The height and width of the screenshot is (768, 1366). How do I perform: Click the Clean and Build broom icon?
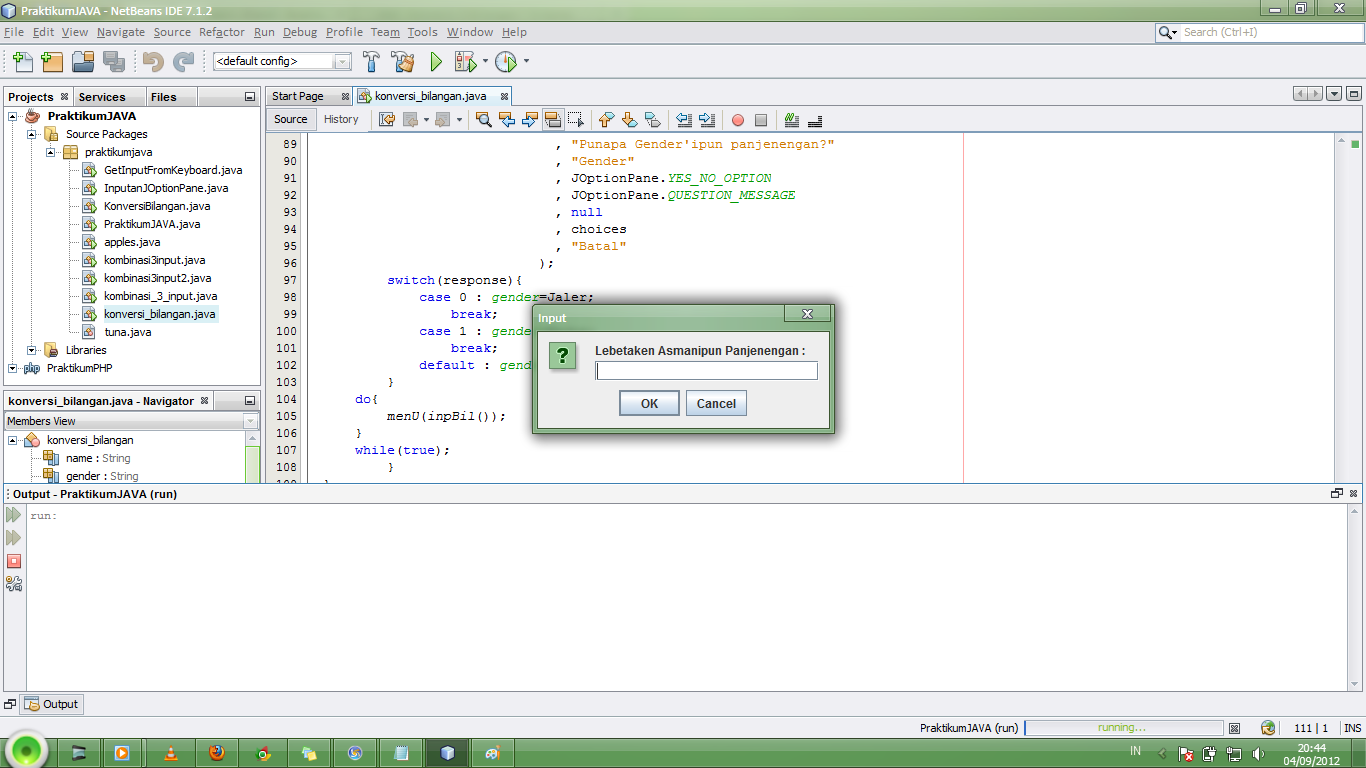pos(403,61)
